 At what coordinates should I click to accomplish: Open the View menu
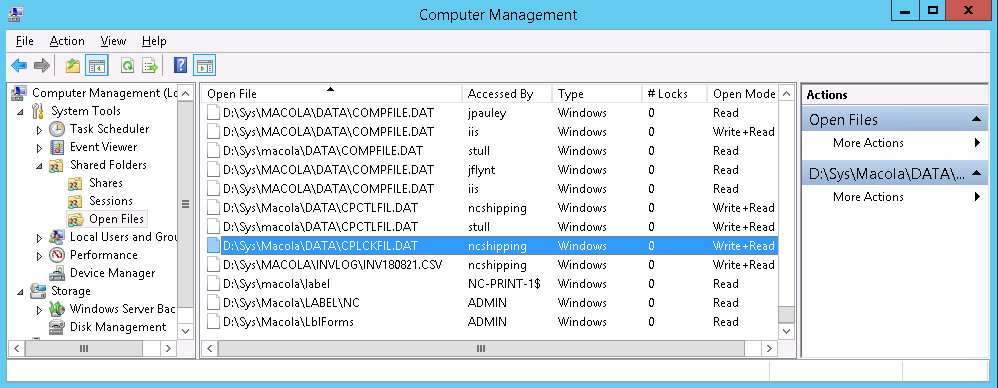[113, 41]
